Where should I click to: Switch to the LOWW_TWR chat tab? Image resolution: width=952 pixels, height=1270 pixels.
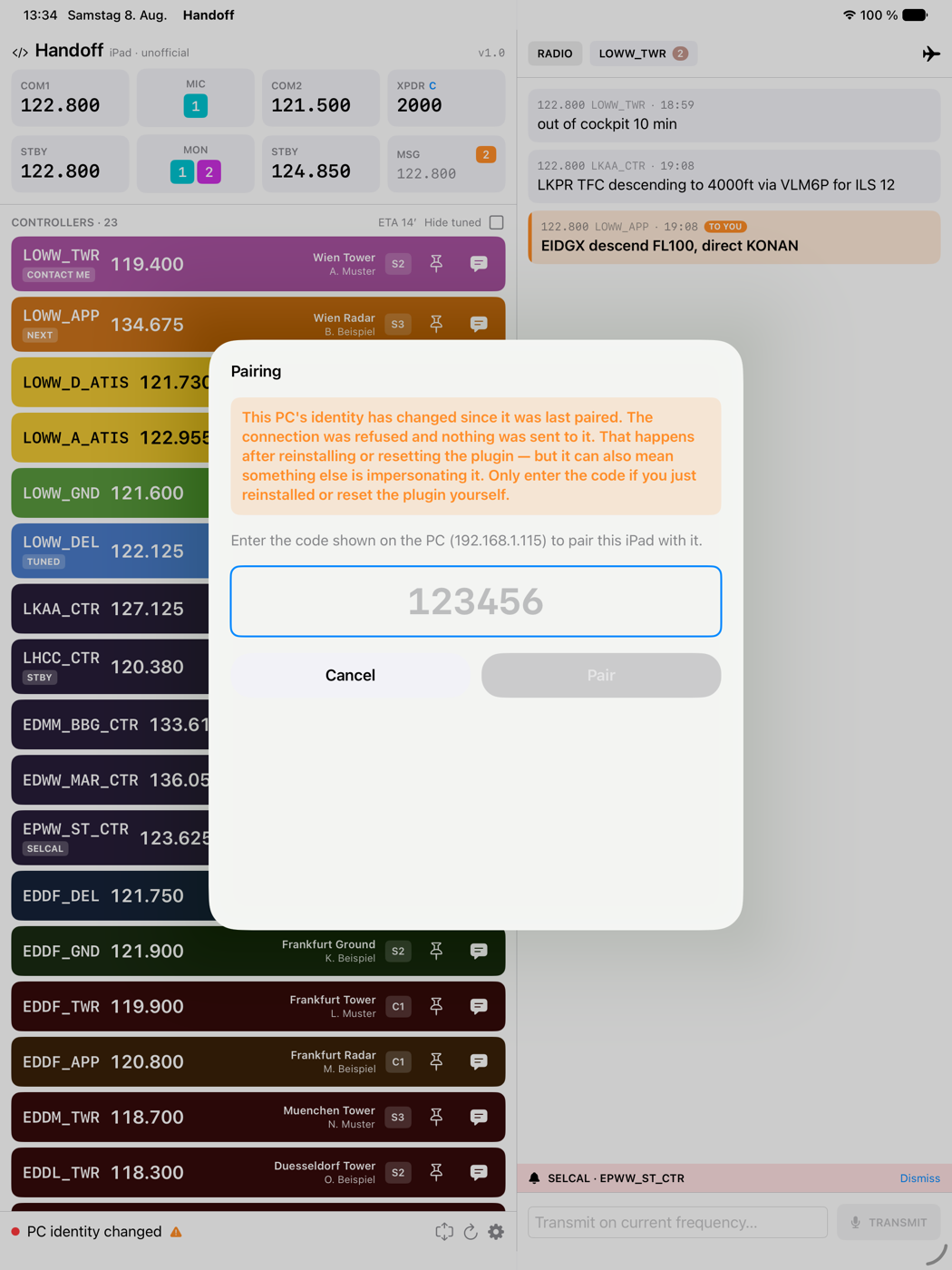pos(643,54)
